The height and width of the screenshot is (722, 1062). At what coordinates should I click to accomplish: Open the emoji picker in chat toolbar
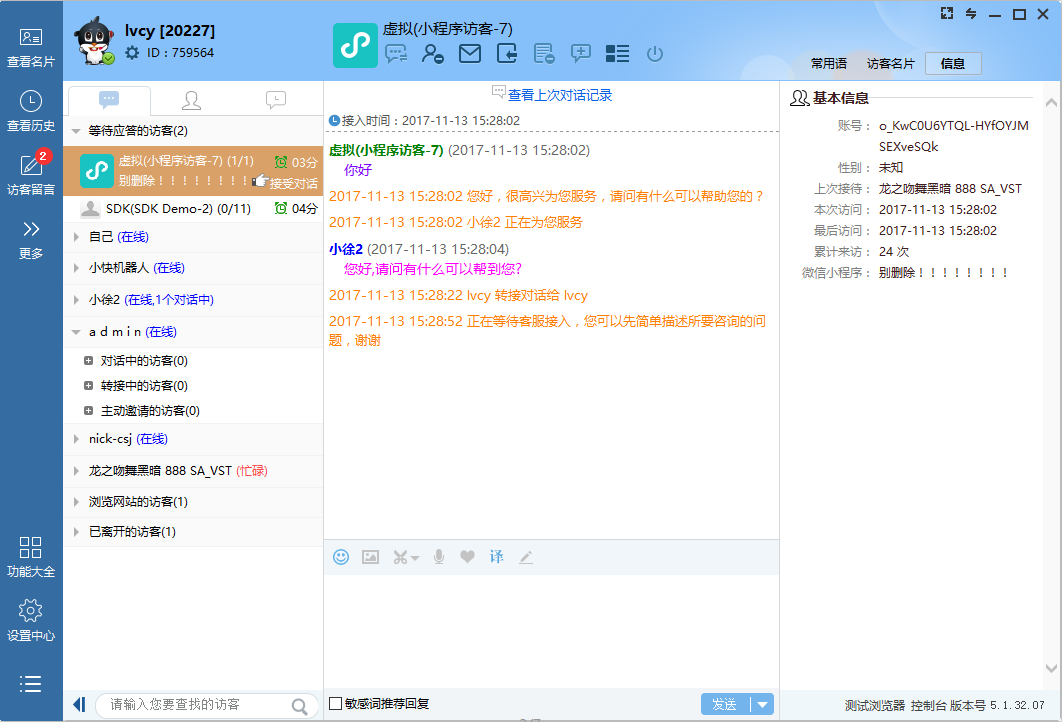[x=341, y=557]
